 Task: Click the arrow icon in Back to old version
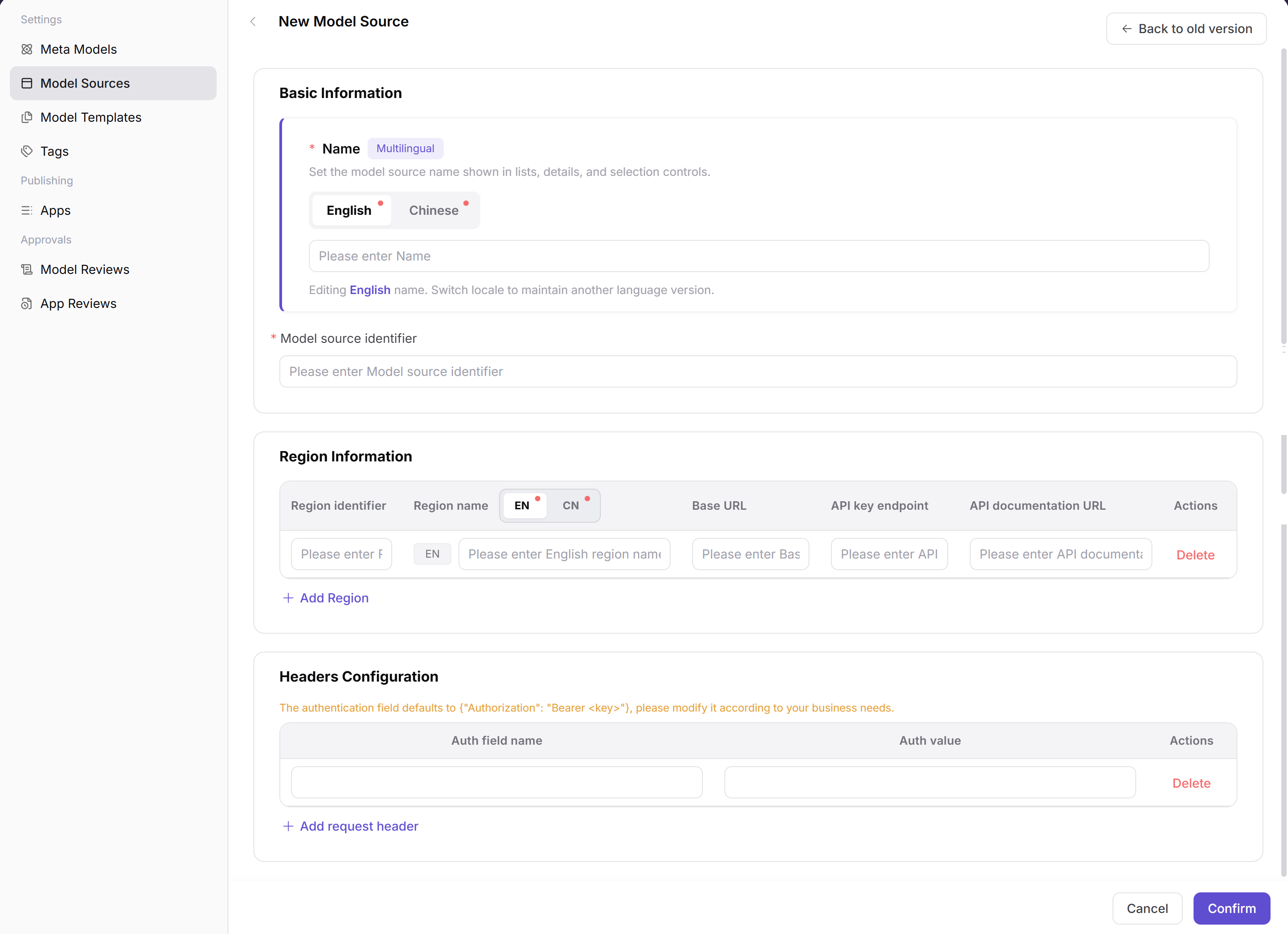point(1127,29)
